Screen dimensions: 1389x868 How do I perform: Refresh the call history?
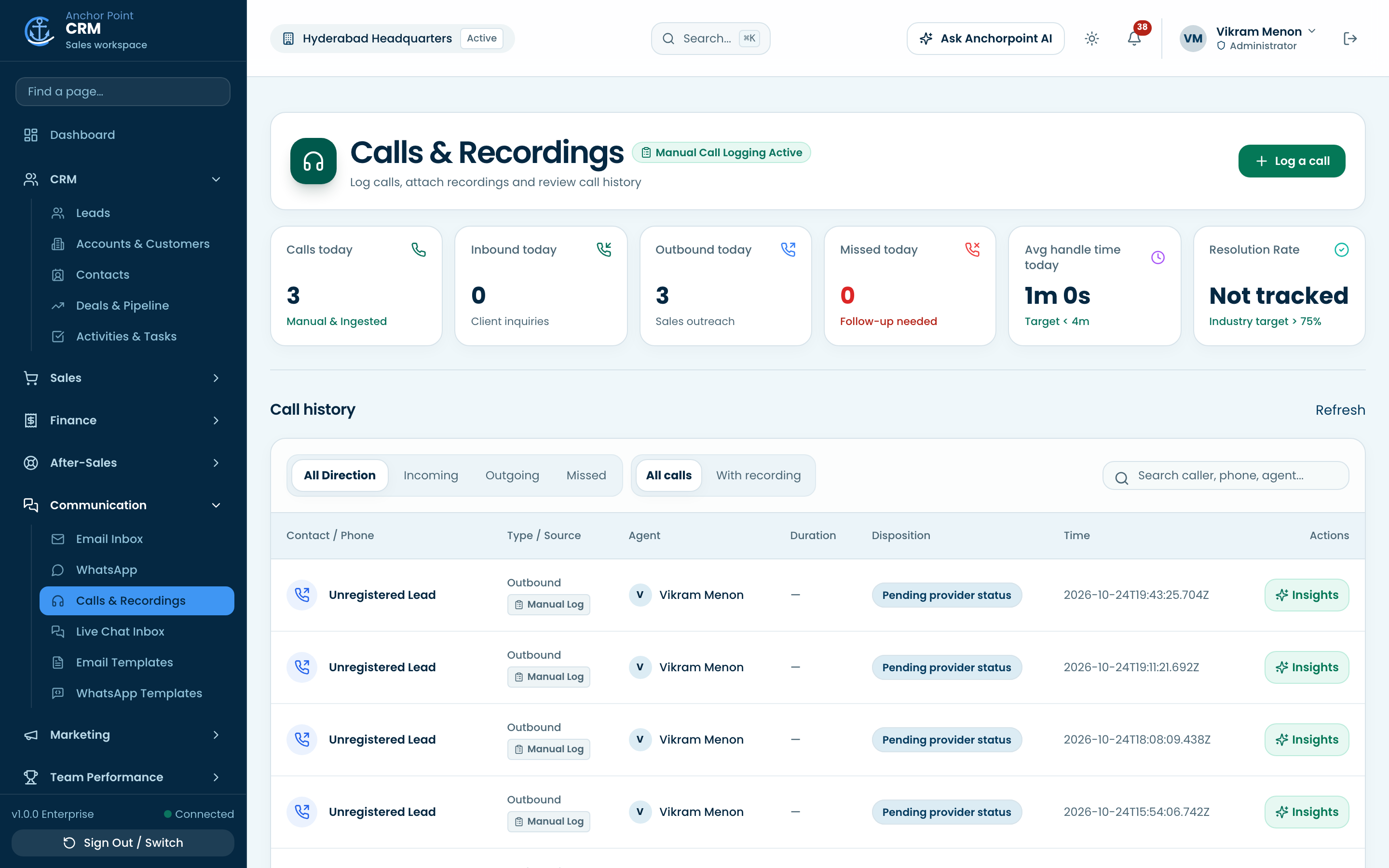[1340, 410]
